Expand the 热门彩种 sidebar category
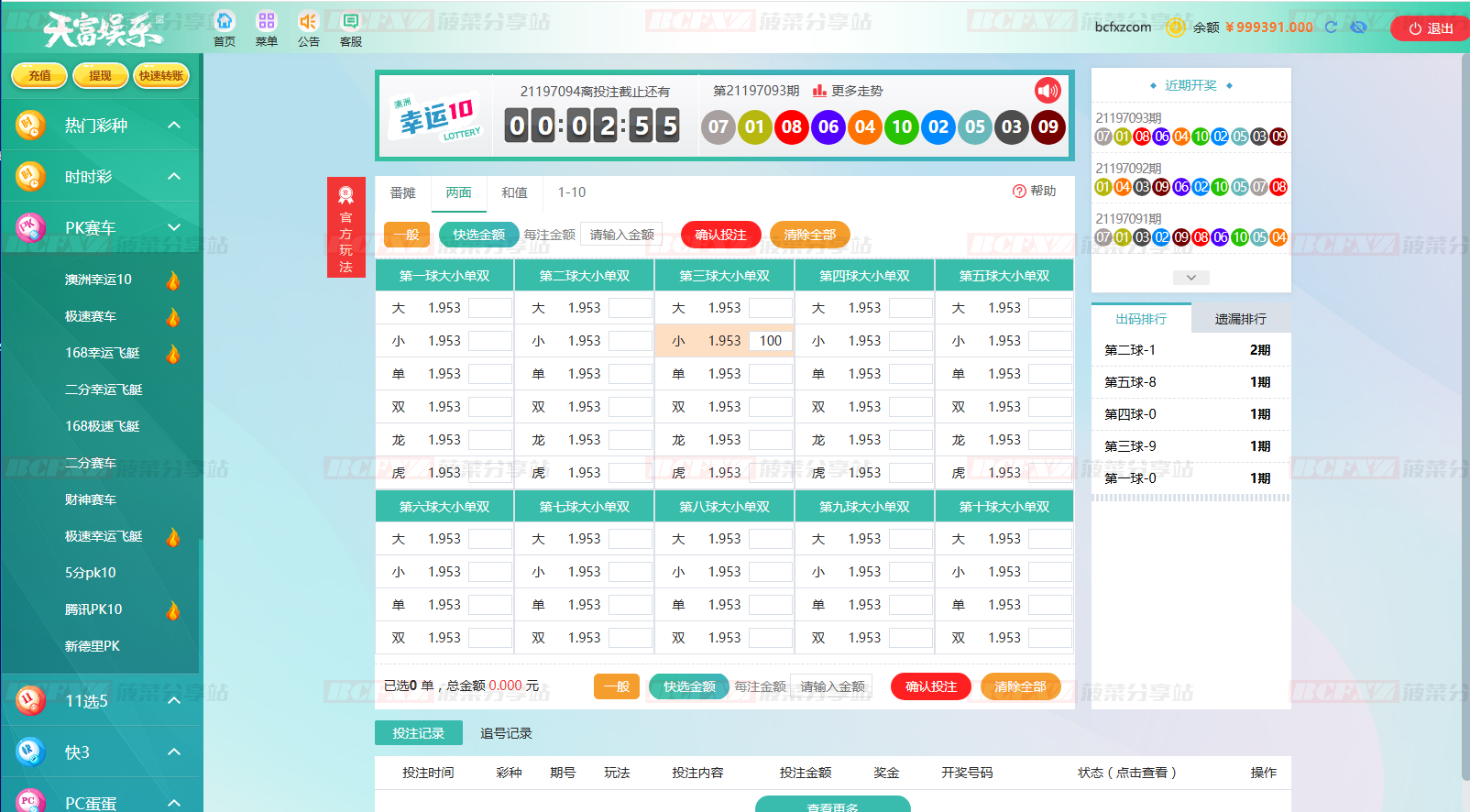The image size is (1470, 812). pos(174,125)
